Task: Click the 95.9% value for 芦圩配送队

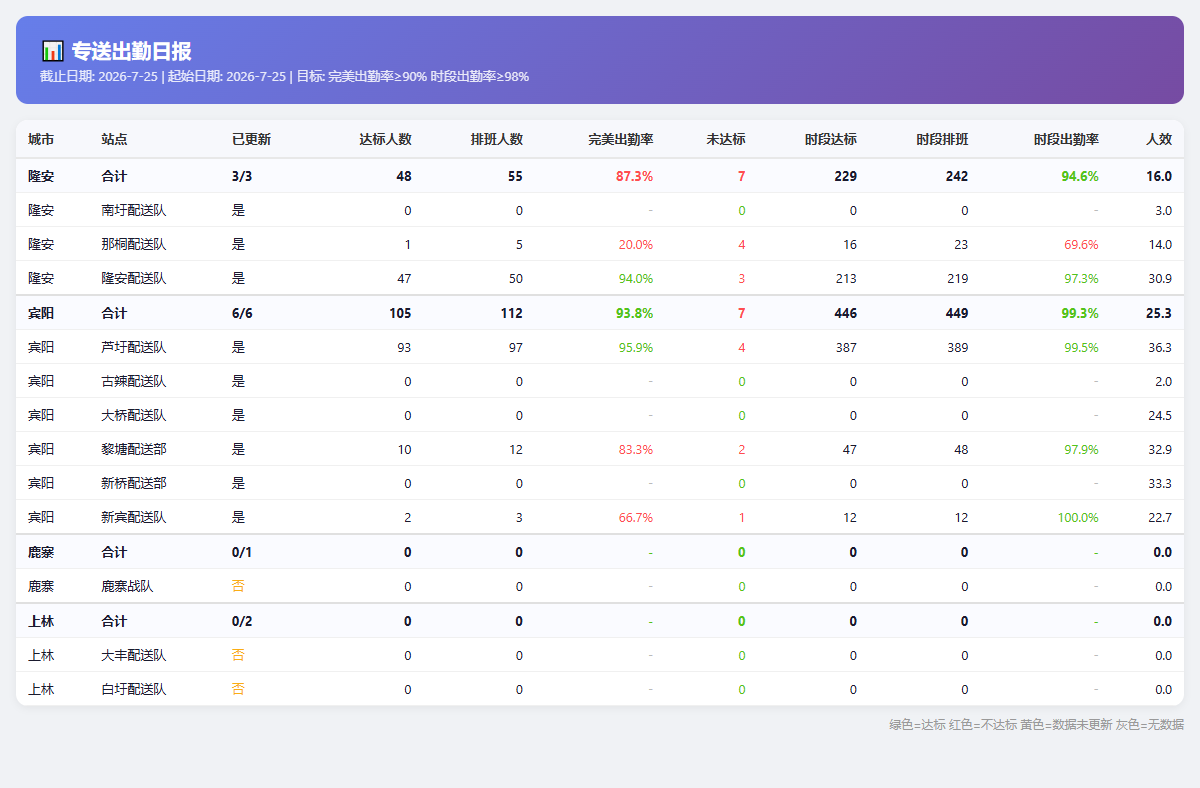Action: pos(636,347)
